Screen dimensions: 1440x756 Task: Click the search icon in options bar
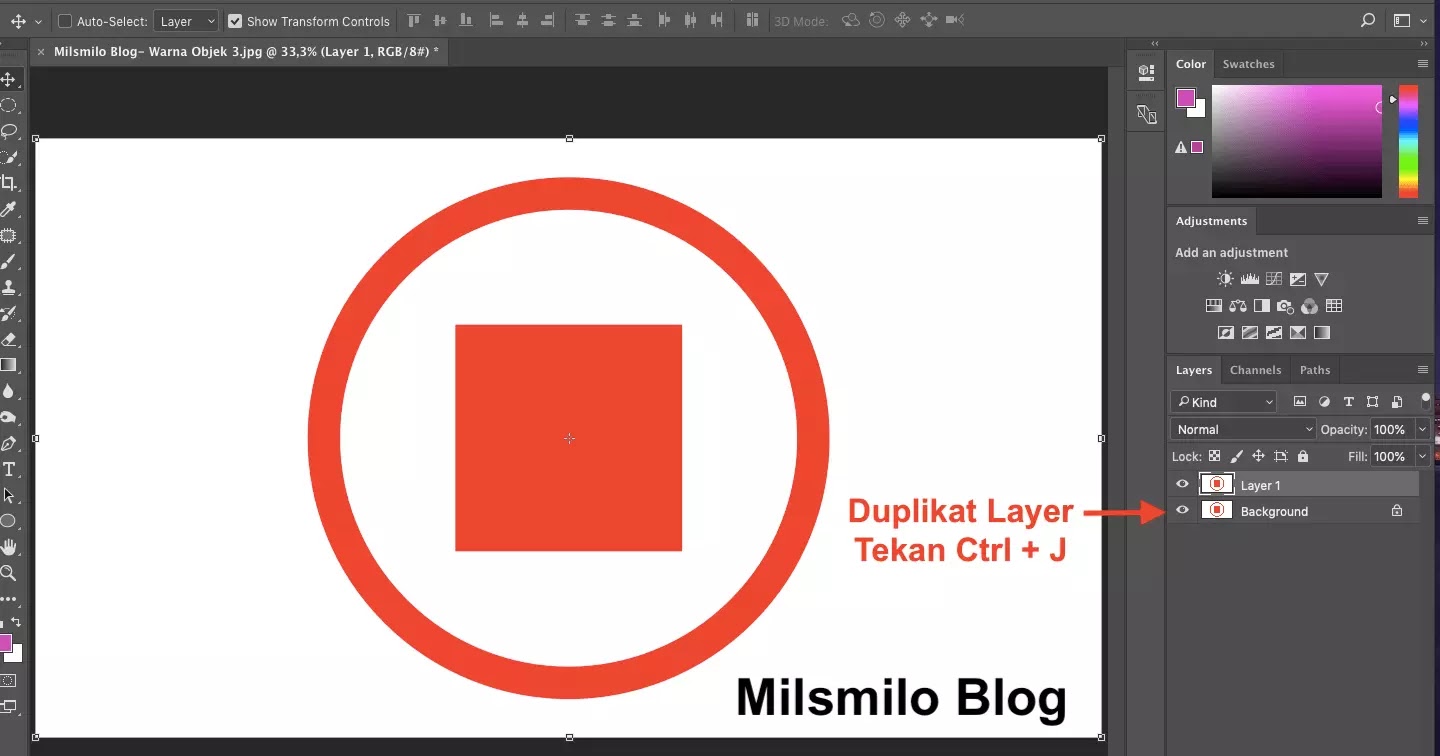pyautogui.click(x=1368, y=20)
